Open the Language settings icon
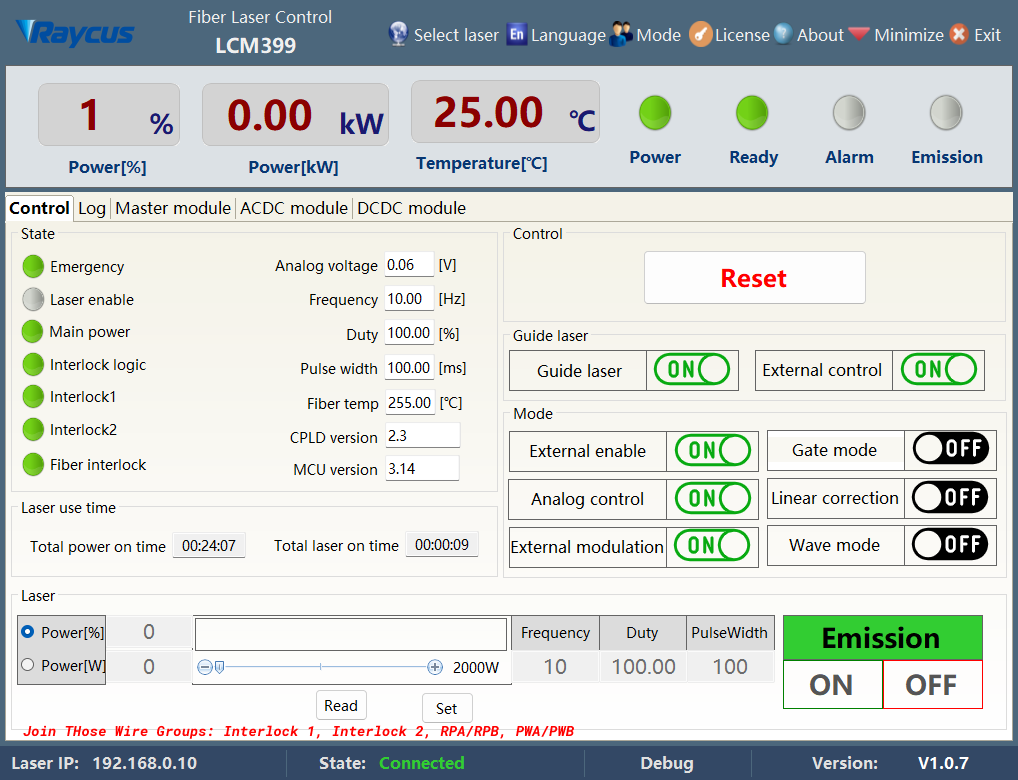 click(x=516, y=34)
